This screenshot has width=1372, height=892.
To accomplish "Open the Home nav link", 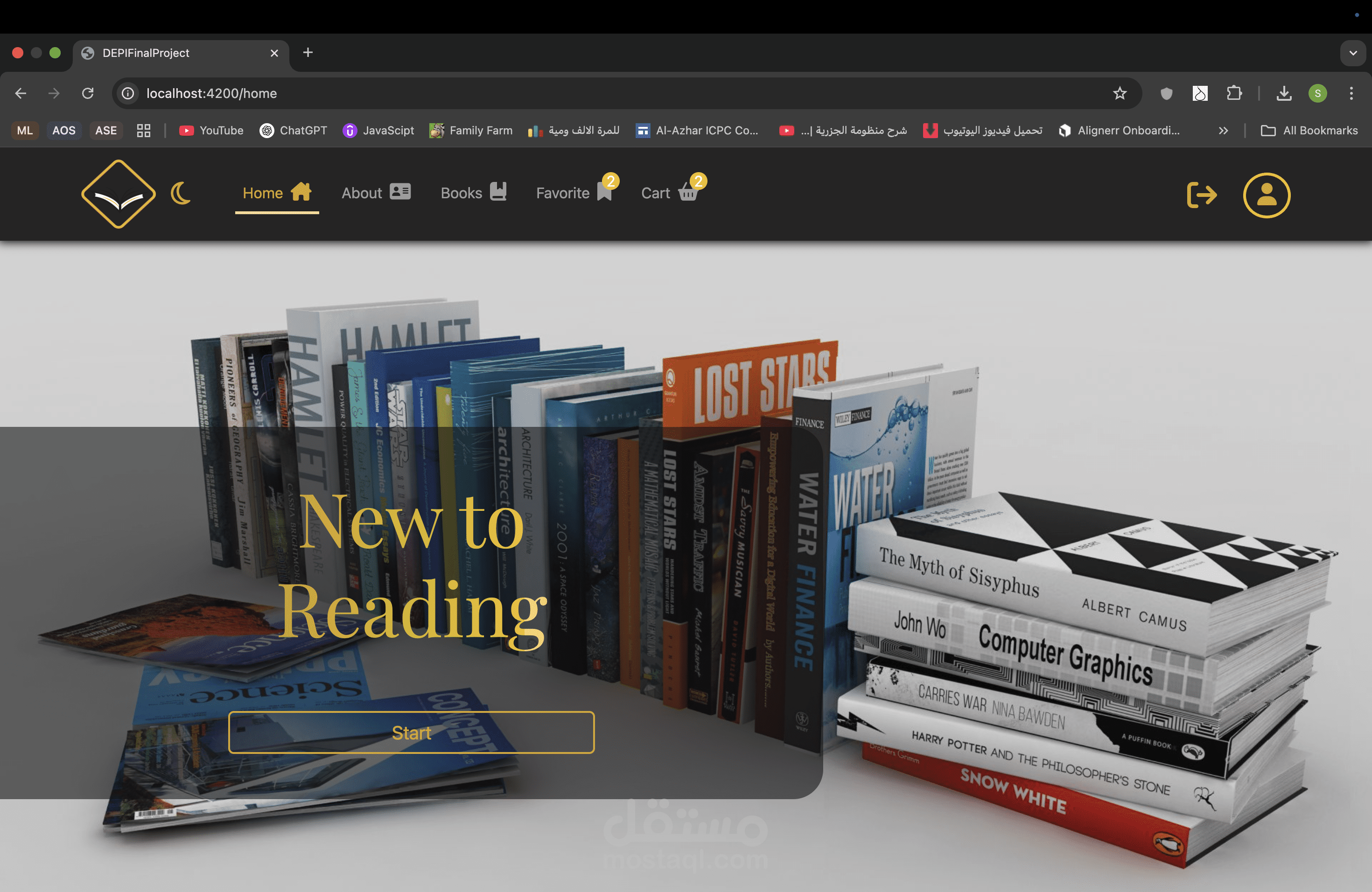I will 277,193.
